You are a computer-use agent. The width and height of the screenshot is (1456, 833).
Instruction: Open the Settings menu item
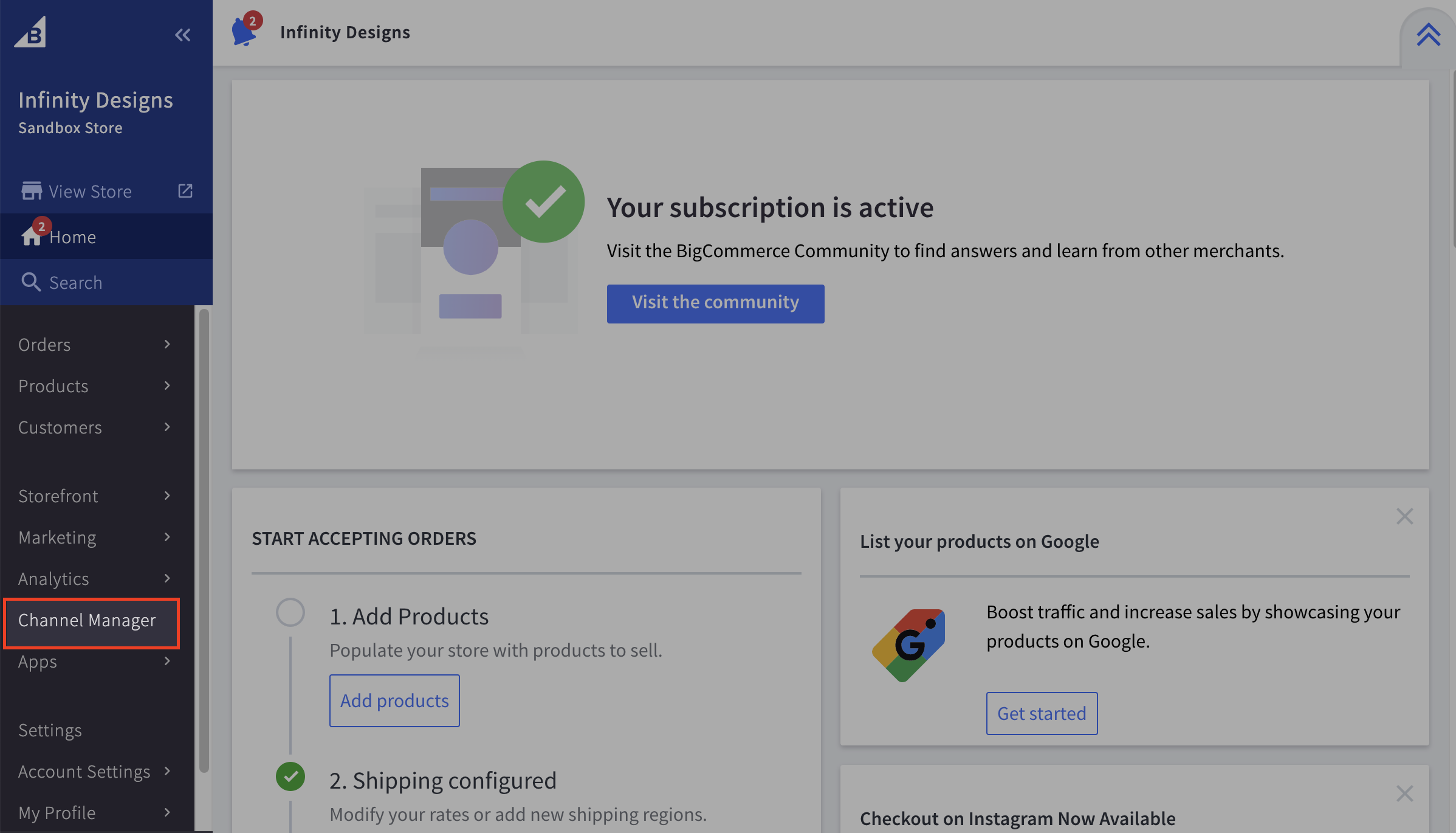tap(50, 730)
